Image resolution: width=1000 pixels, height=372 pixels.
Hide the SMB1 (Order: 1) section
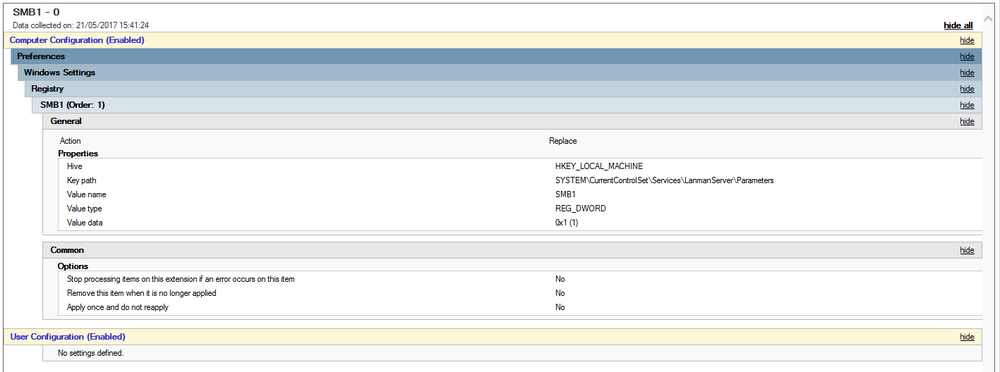[x=967, y=105]
